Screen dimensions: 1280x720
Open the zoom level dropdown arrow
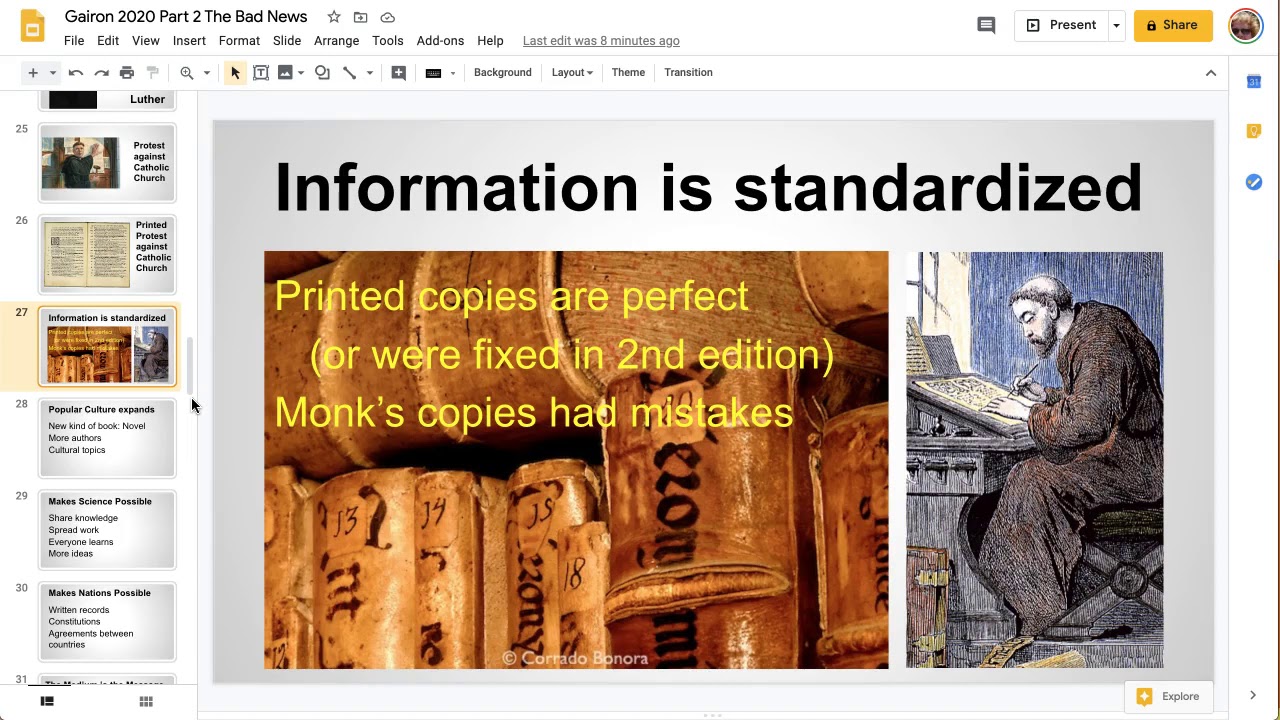click(x=207, y=72)
